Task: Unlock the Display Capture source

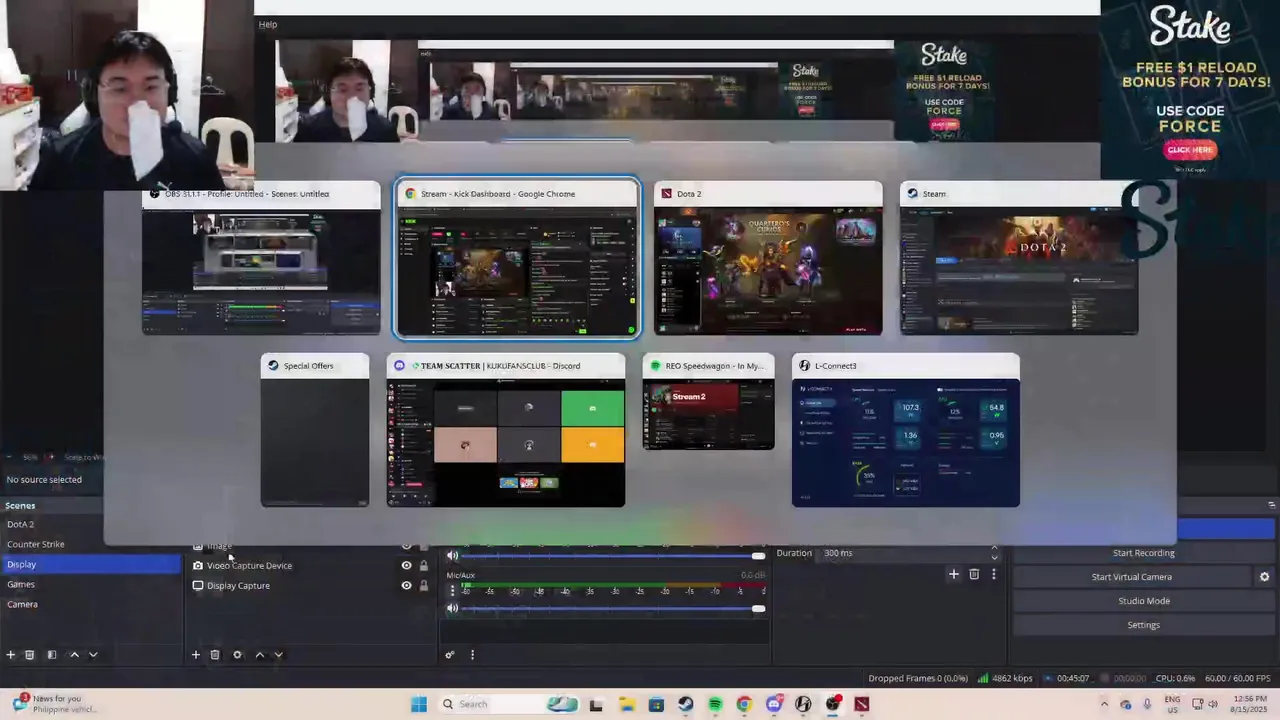Action: click(x=424, y=586)
